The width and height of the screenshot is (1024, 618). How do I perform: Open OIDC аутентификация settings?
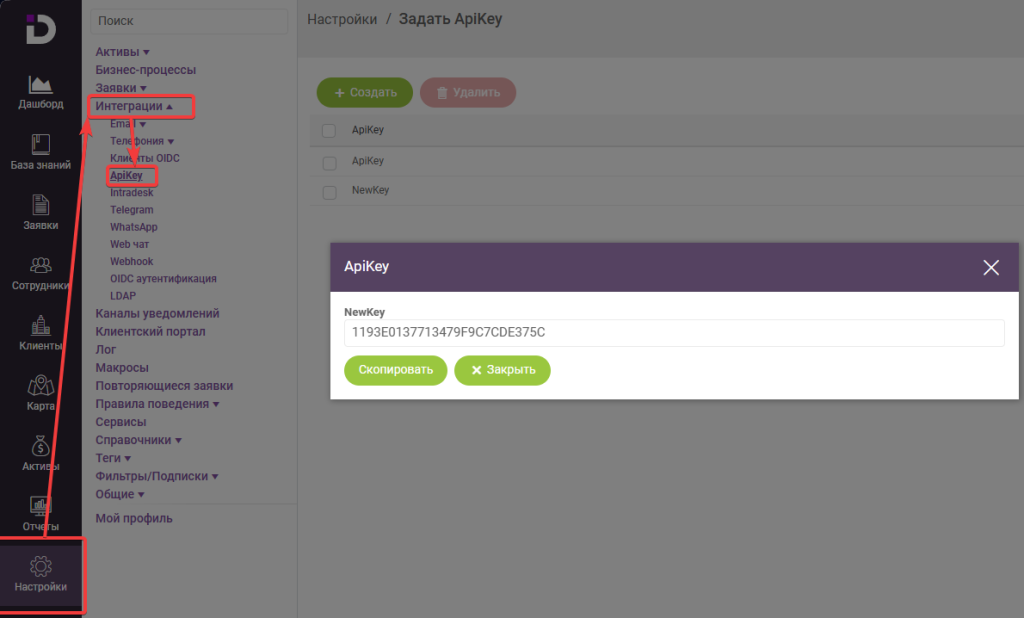pos(163,278)
